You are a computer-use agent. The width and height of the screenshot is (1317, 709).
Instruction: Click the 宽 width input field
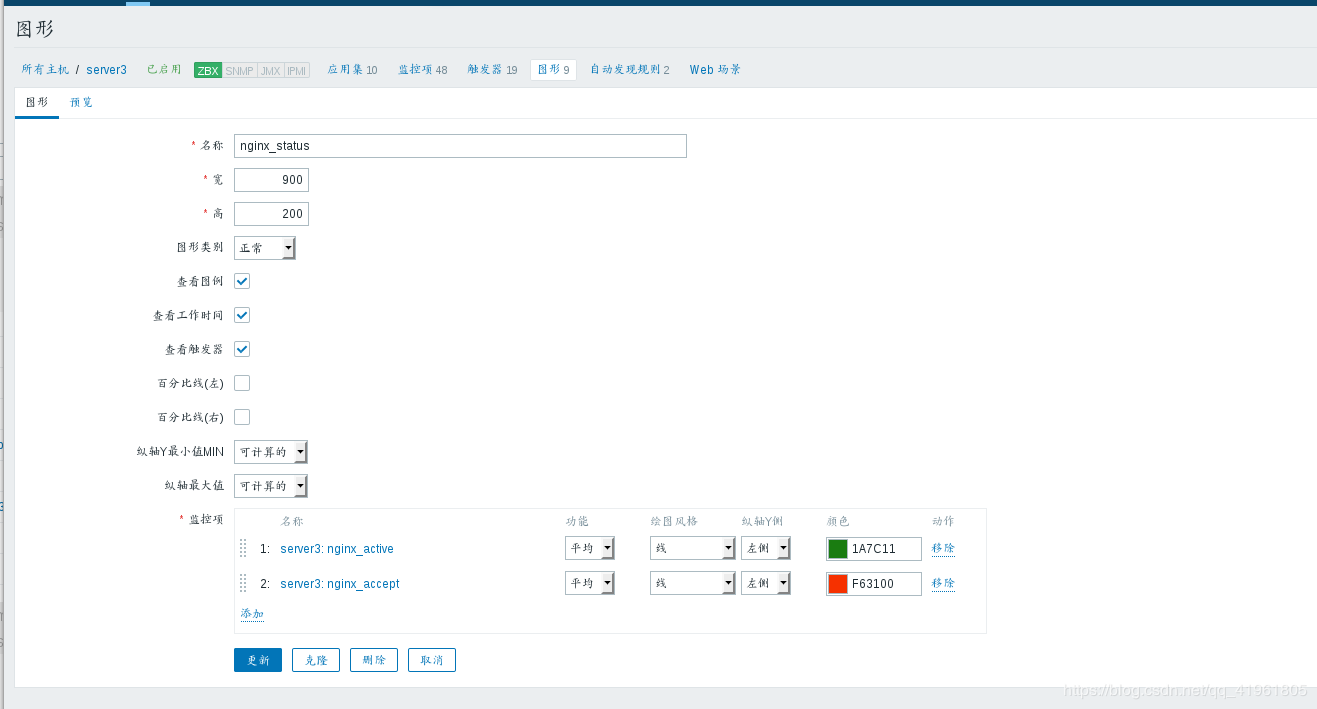[x=271, y=180]
